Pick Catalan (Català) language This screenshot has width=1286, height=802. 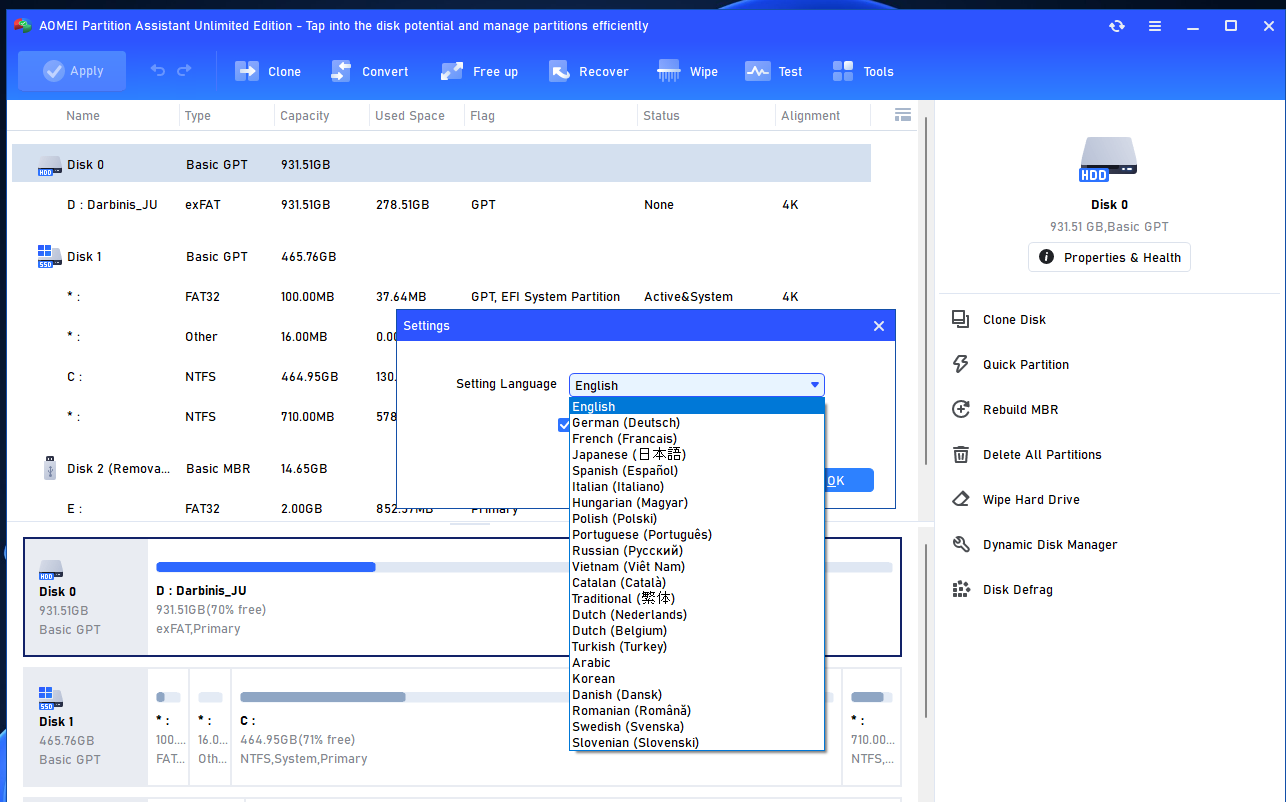point(697,582)
